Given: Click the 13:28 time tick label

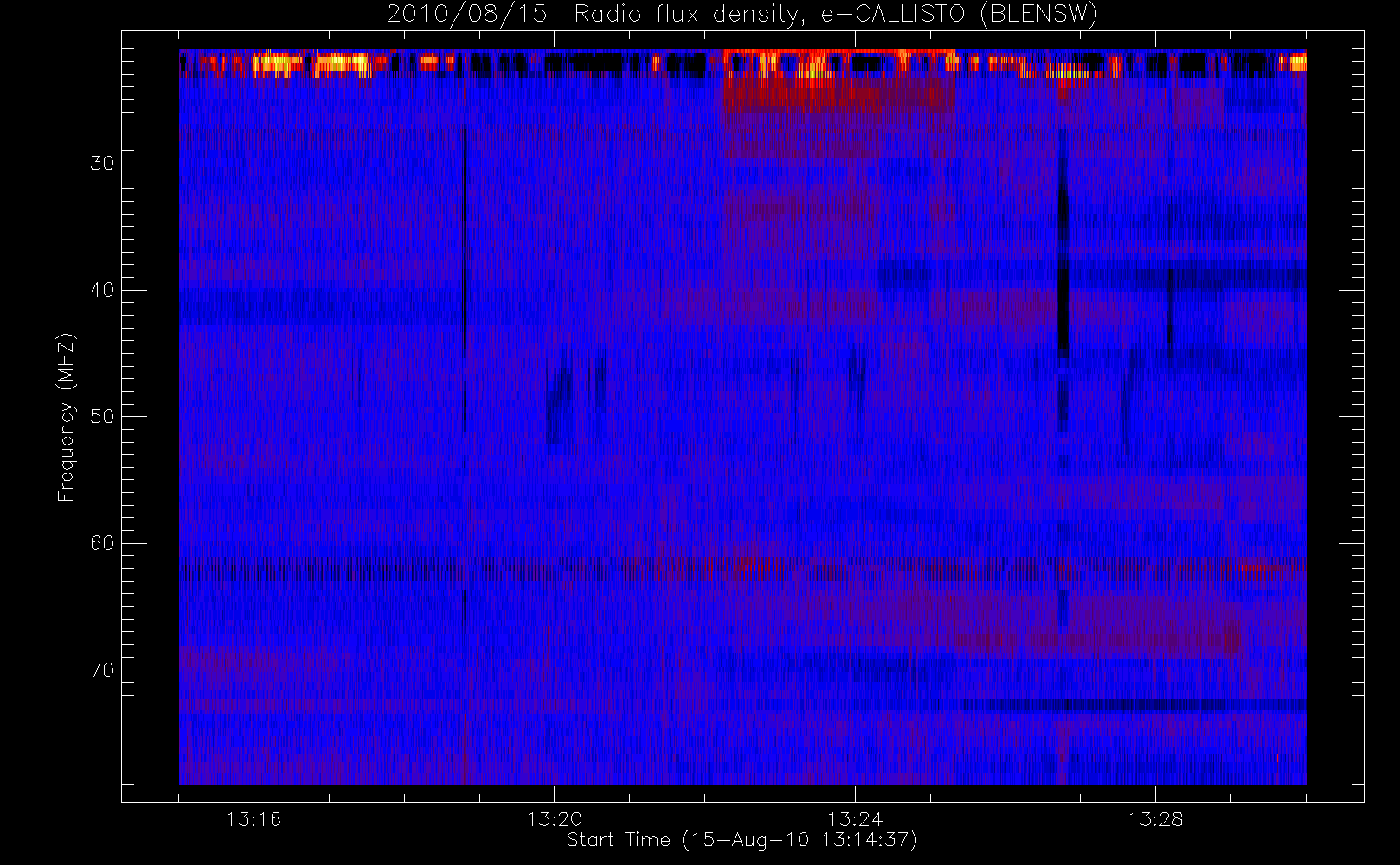Looking at the screenshot, I should tap(1155, 819).
